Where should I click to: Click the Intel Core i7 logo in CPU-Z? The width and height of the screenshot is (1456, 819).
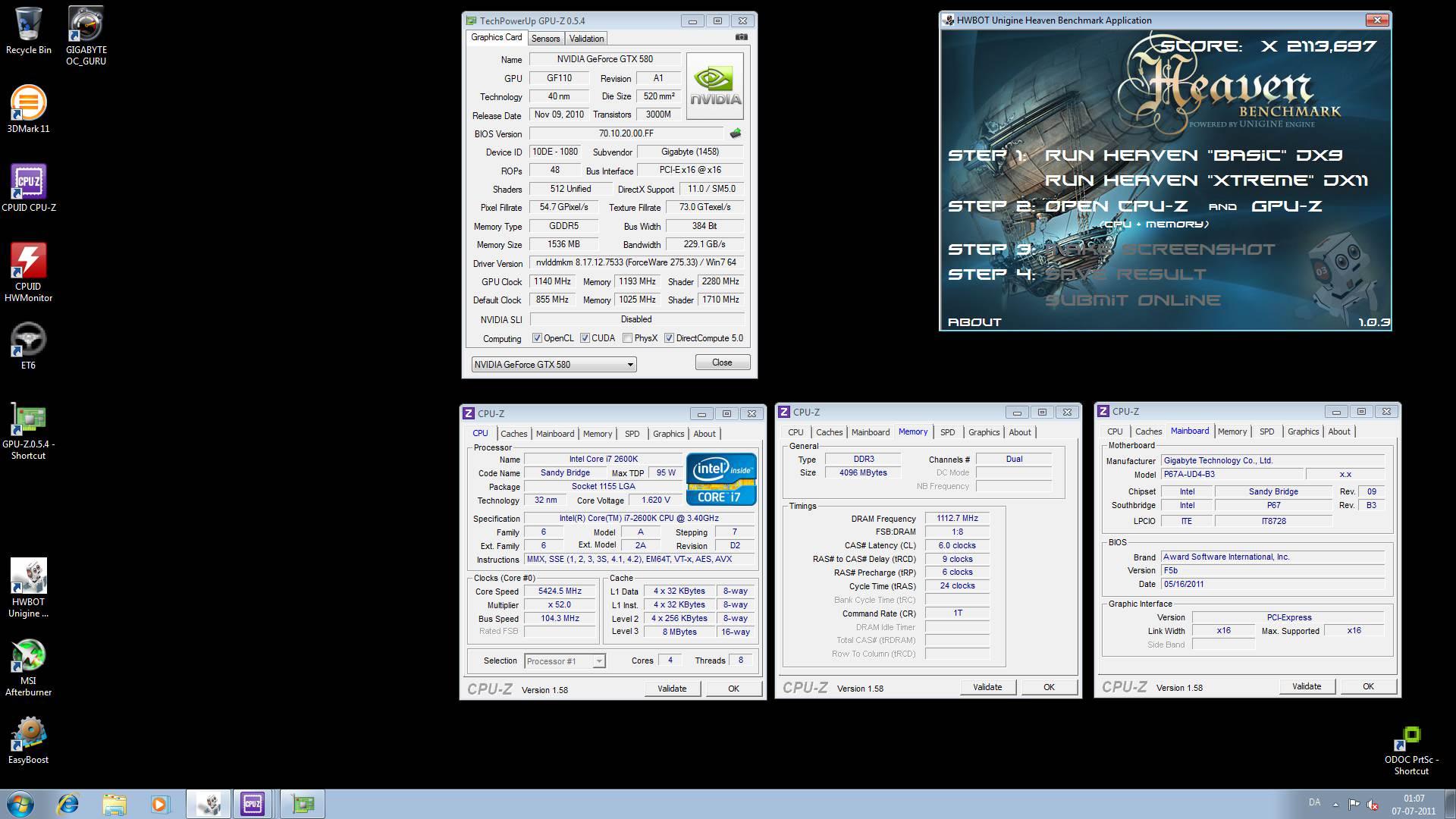click(721, 479)
